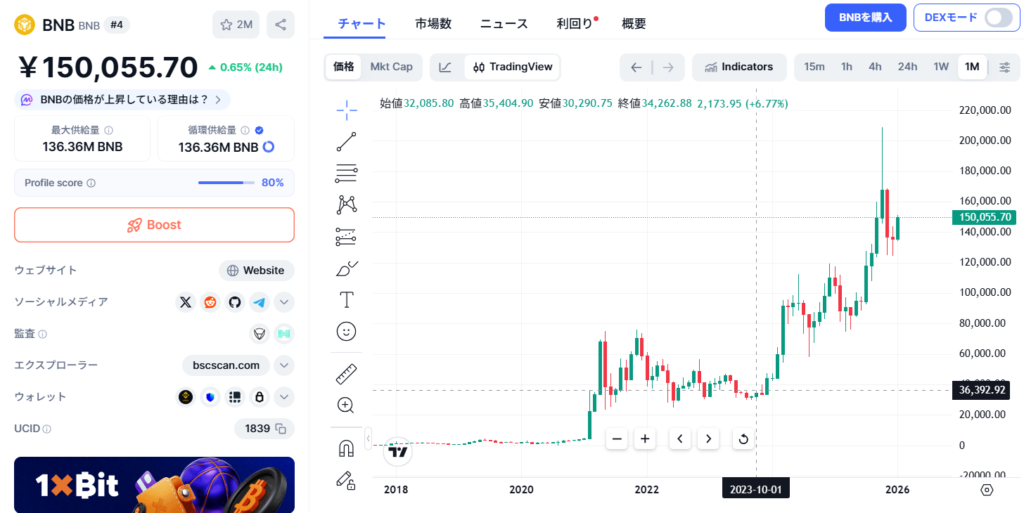
Task: Click the BNBを購入 button
Action: point(865,18)
